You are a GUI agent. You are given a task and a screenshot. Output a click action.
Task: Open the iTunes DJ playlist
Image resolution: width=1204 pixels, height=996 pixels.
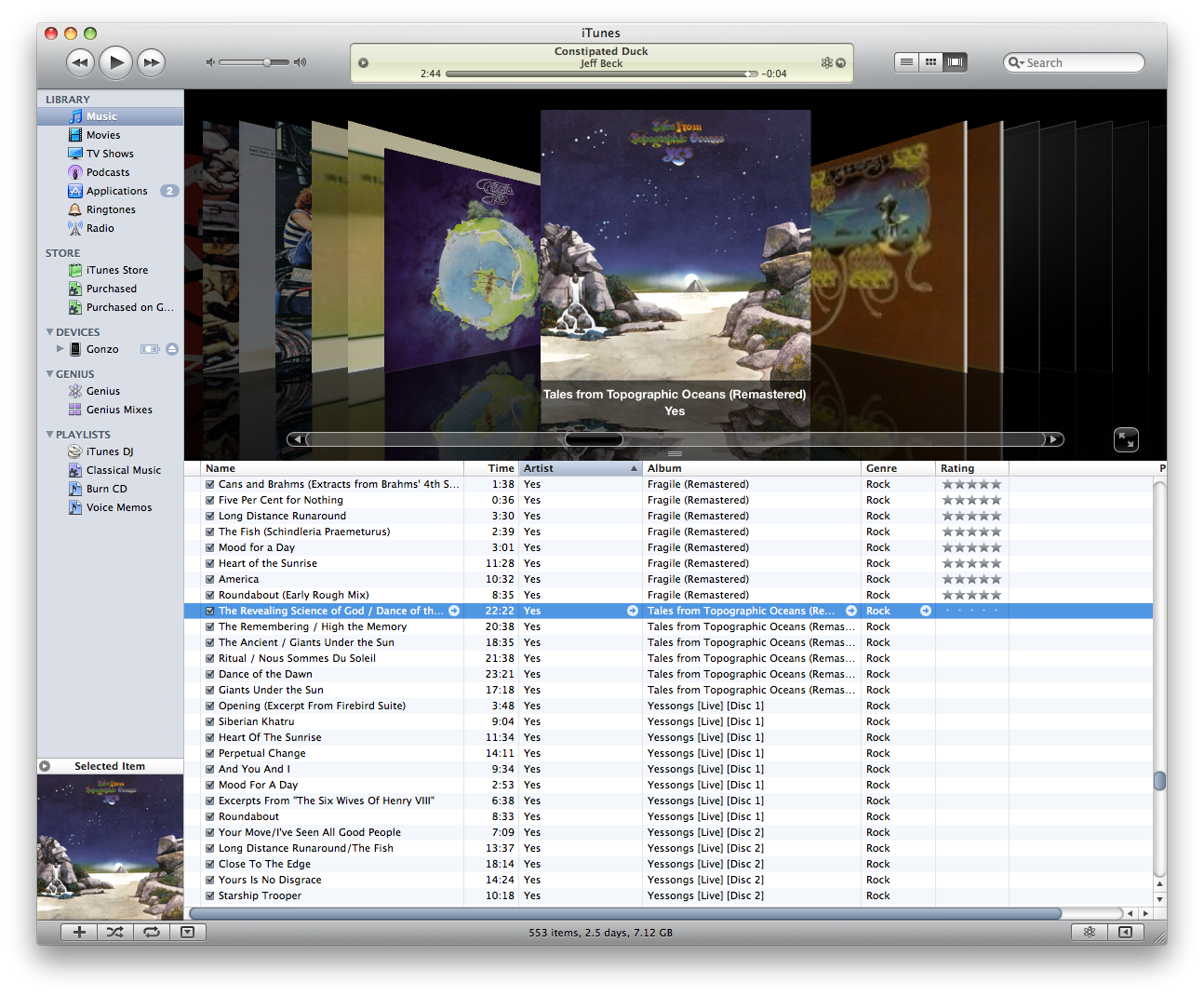pos(111,451)
